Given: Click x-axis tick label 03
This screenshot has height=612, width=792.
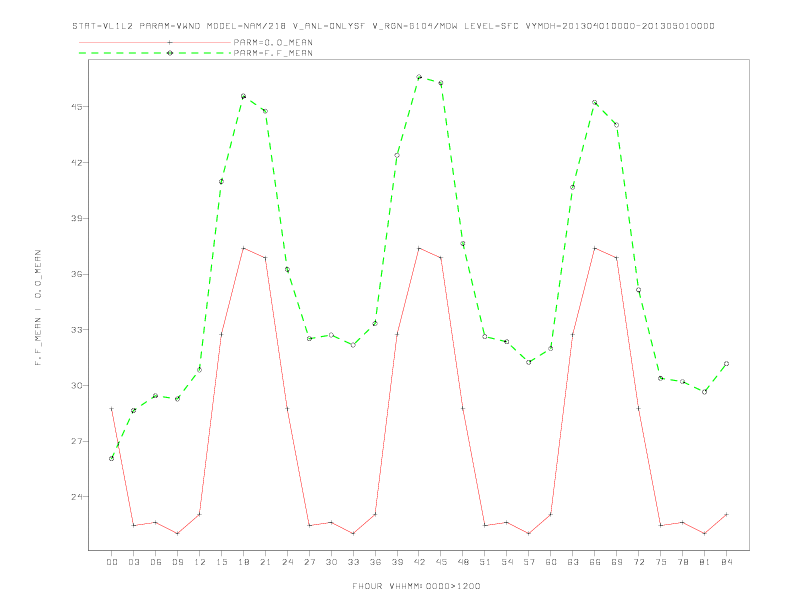Looking at the screenshot, I should 133,562.
